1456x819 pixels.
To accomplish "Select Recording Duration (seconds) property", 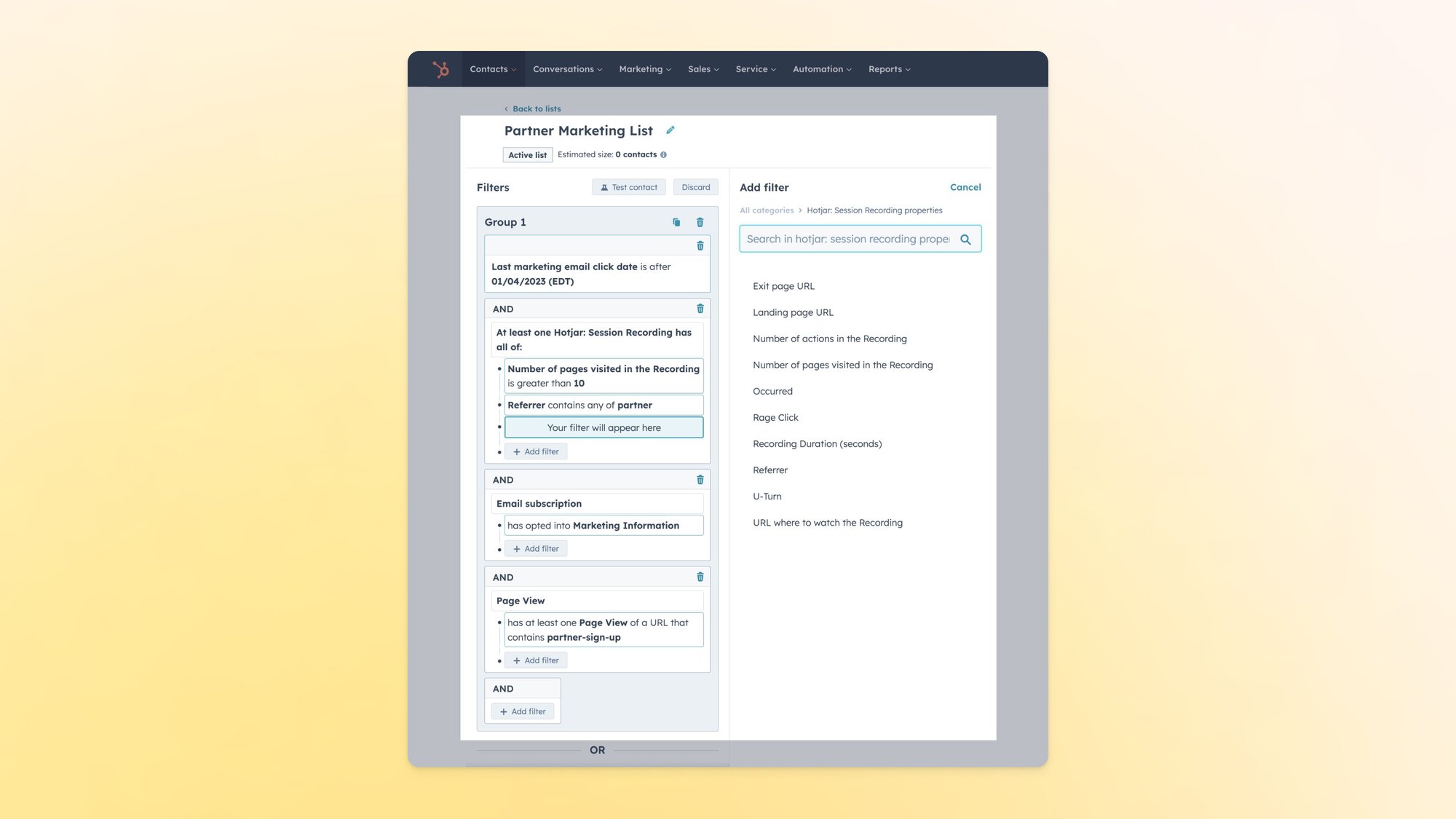I will click(x=818, y=444).
